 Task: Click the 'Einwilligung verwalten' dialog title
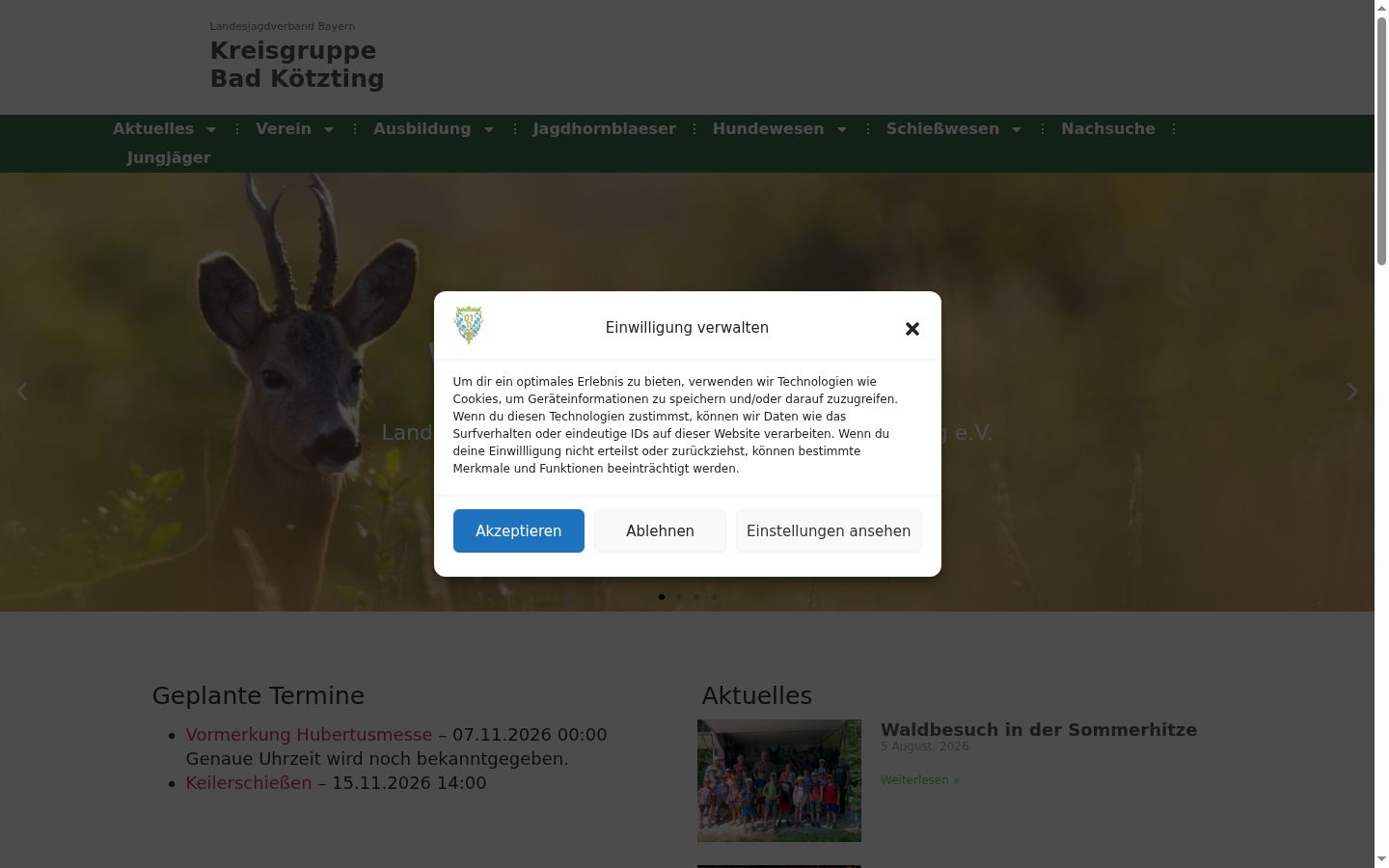688,328
